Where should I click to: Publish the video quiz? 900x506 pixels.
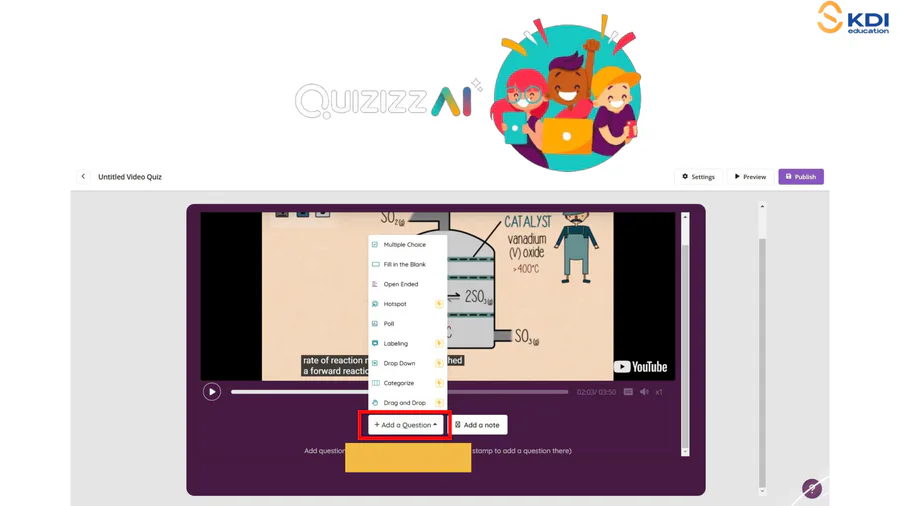(x=801, y=177)
